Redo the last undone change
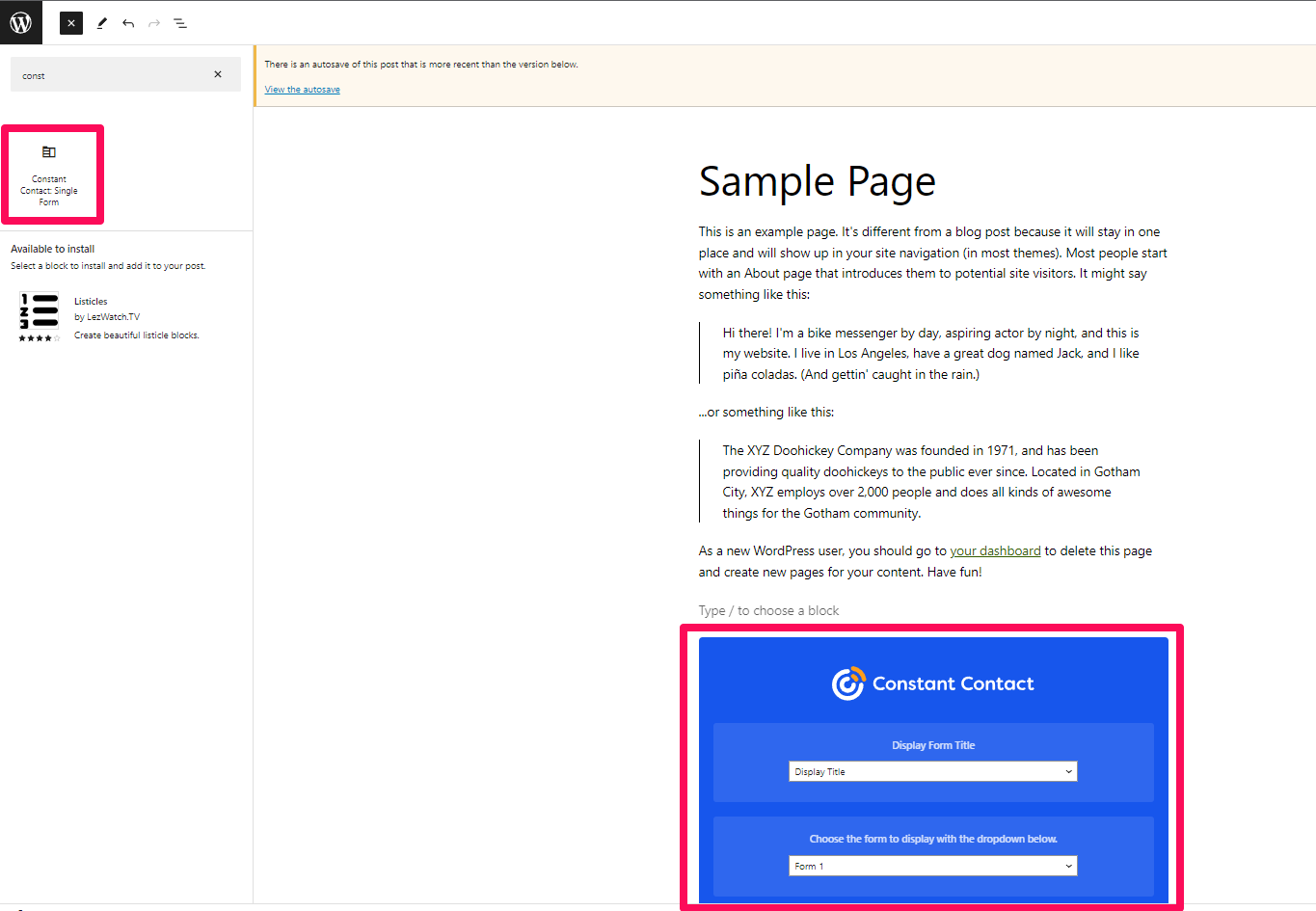 [154, 23]
